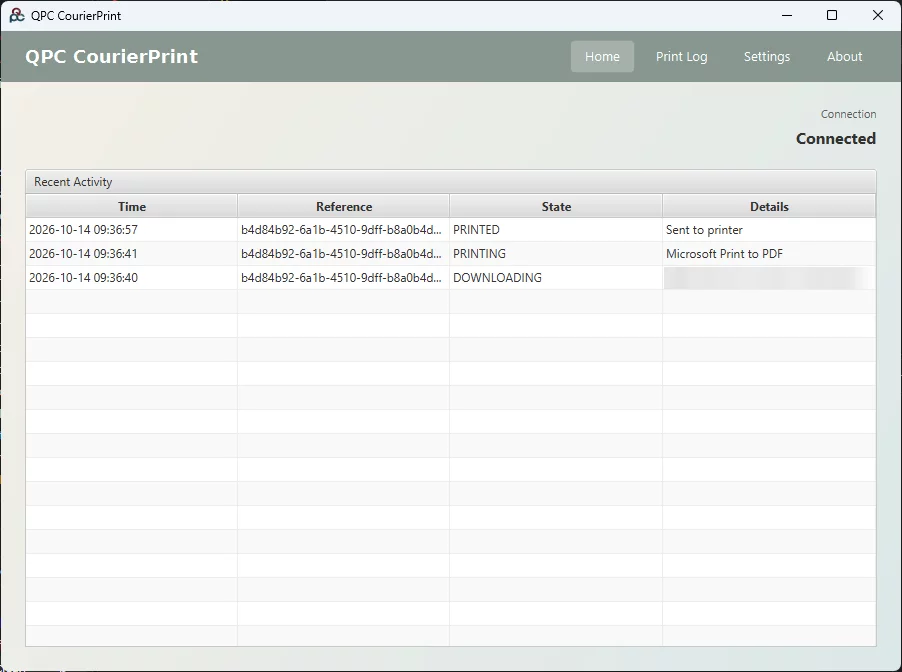
Task: Click the 'Connected' status text
Action: point(836,139)
